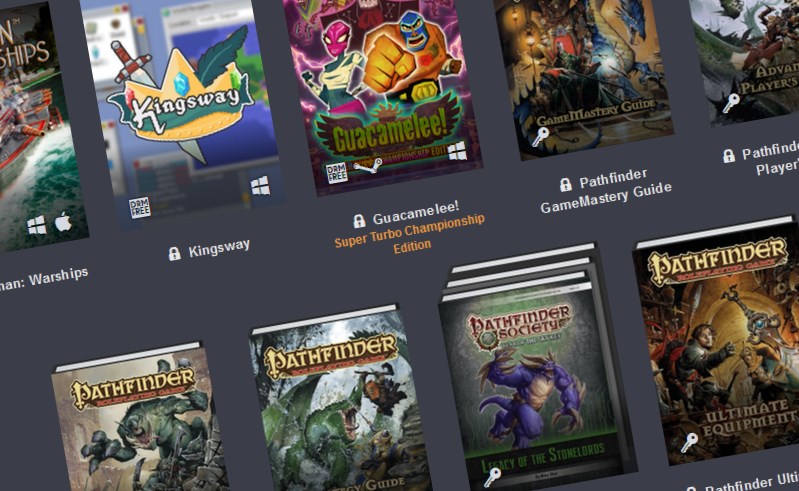The height and width of the screenshot is (491, 799).
Task: Click the key icon on Legacy of the Stonelords
Action: [x=492, y=477]
